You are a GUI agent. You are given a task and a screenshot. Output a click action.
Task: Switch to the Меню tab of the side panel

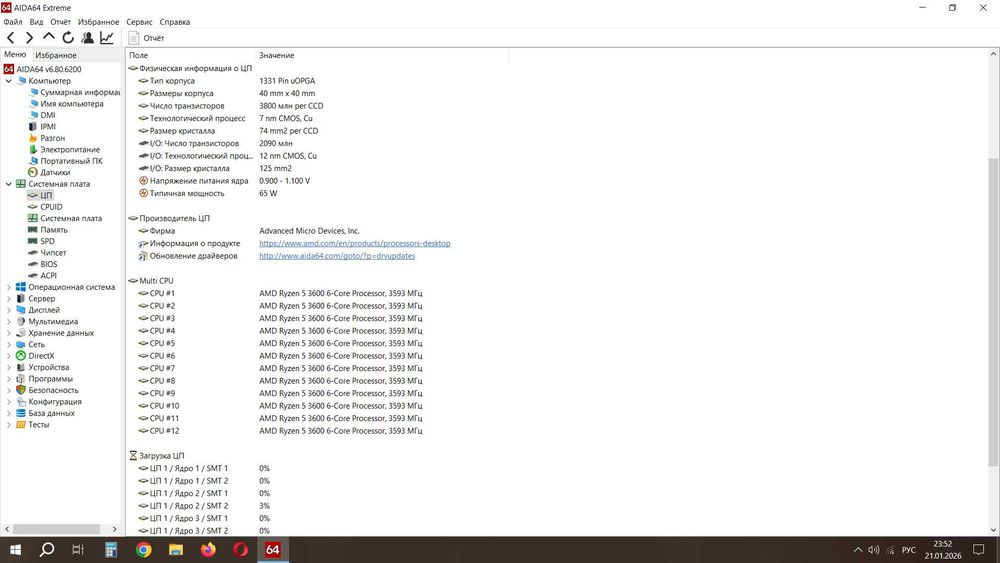[15, 55]
